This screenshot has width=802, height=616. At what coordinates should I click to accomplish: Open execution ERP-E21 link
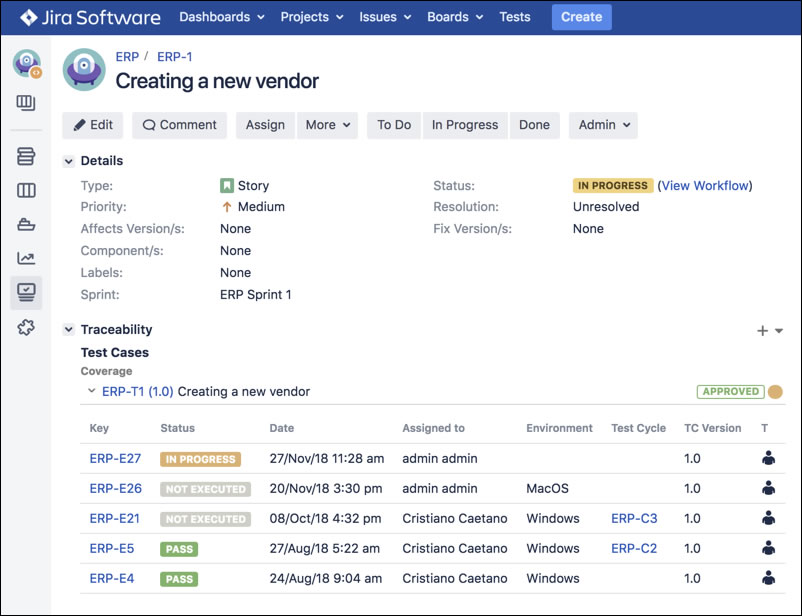(x=115, y=519)
